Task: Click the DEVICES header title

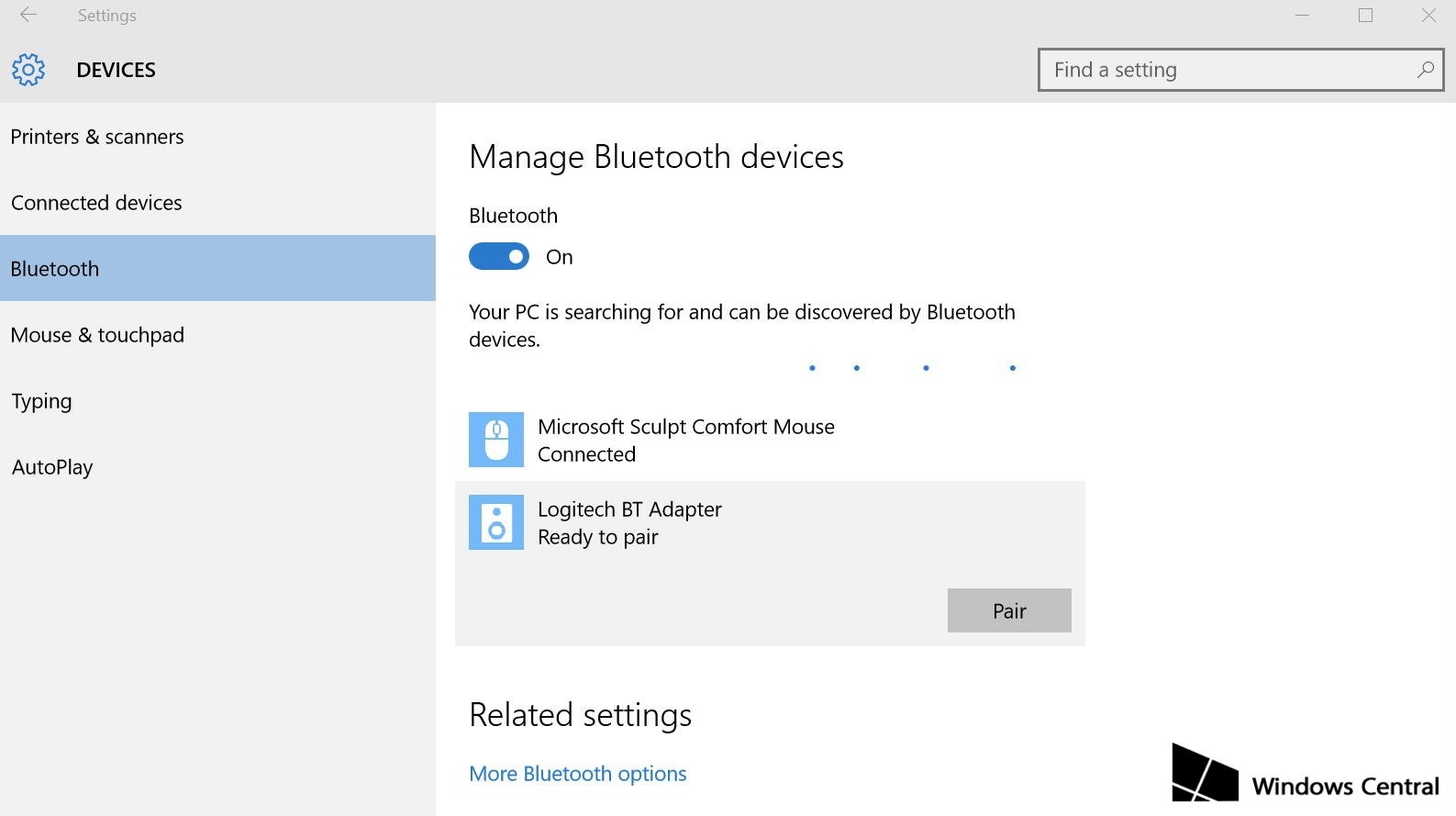Action: coord(117,70)
